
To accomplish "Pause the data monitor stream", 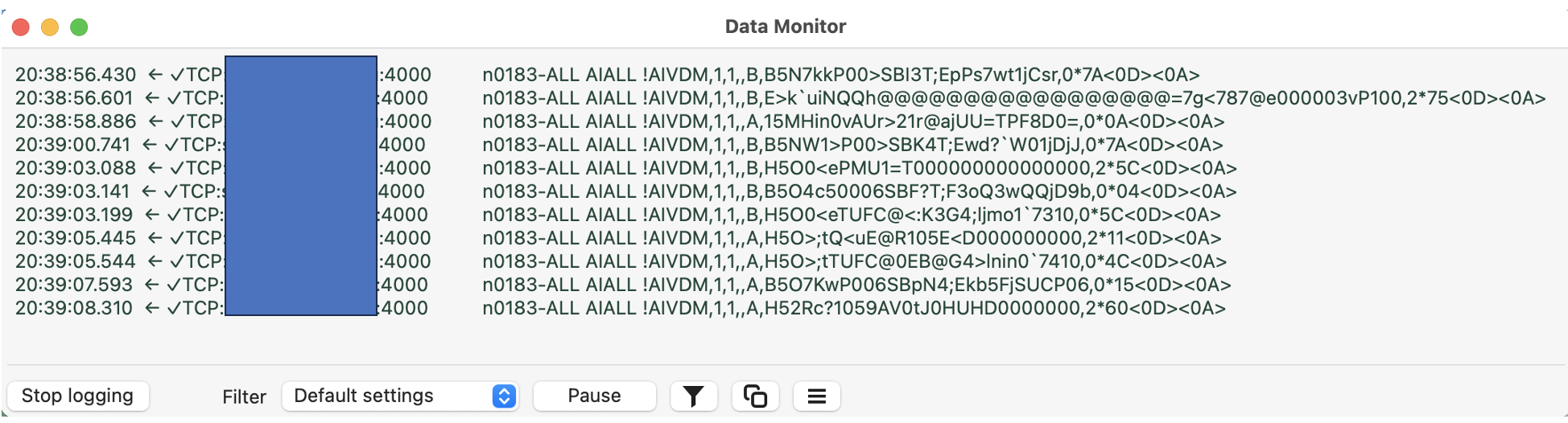I will pyautogui.click(x=594, y=396).
